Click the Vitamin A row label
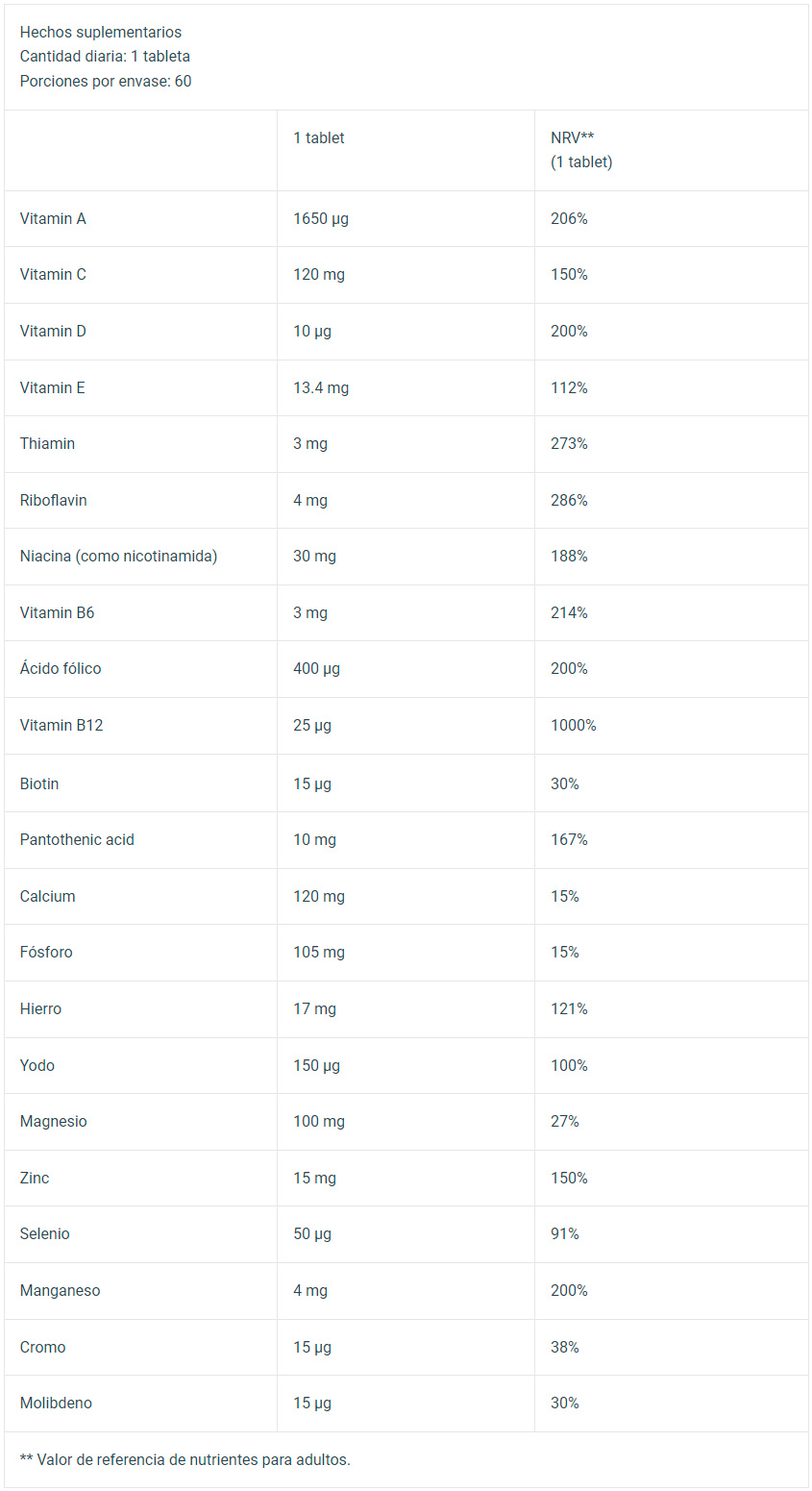This screenshot has width=812, height=1491. tap(53, 218)
